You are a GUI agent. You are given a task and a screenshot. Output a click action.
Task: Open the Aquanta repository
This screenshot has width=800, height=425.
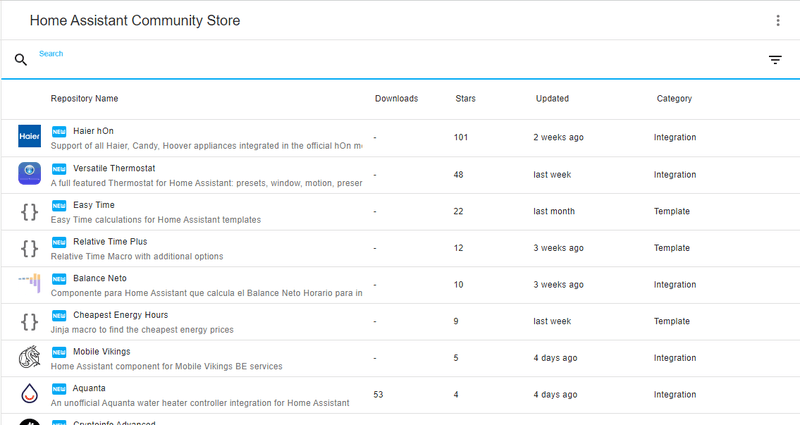tap(89, 389)
